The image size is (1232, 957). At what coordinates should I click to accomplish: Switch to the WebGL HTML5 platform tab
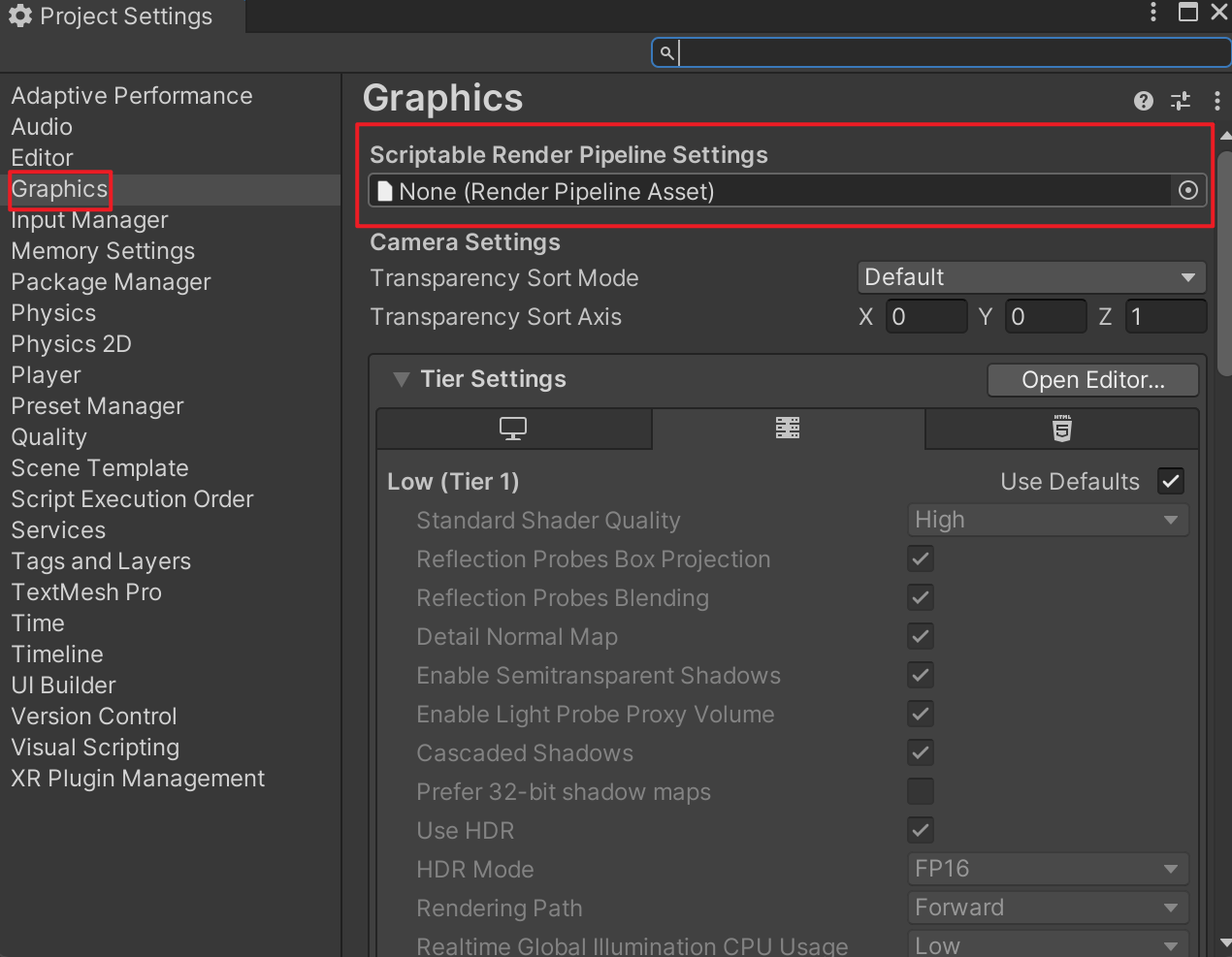click(x=1062, y=429)
